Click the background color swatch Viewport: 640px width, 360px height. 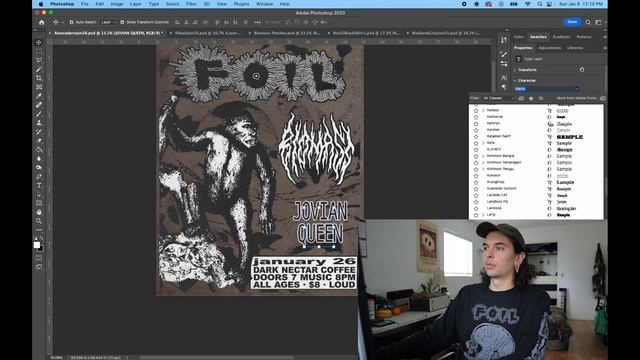click(41, 249)
